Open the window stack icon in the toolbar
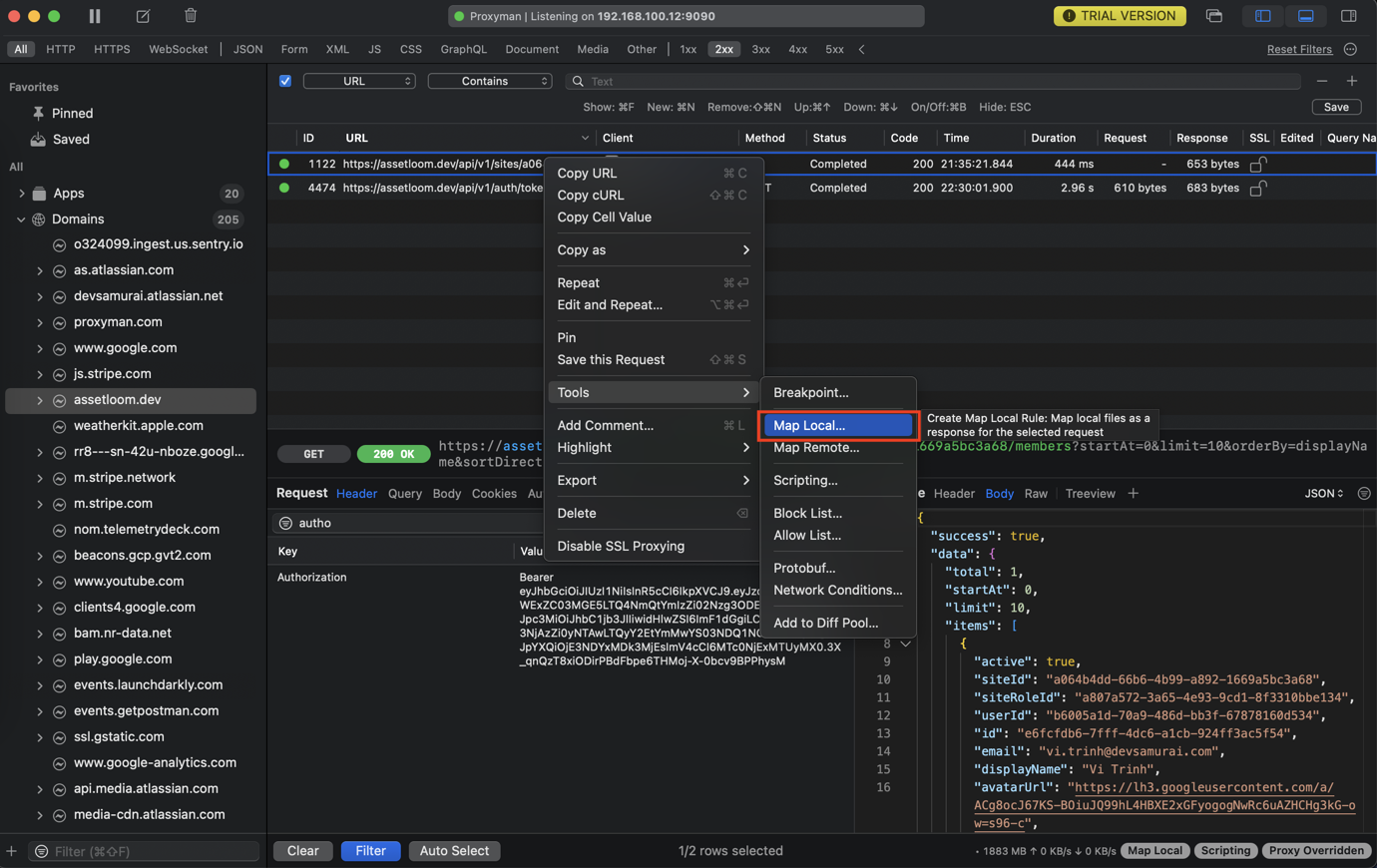The image size is (1377, 868). click(1214, 16)
